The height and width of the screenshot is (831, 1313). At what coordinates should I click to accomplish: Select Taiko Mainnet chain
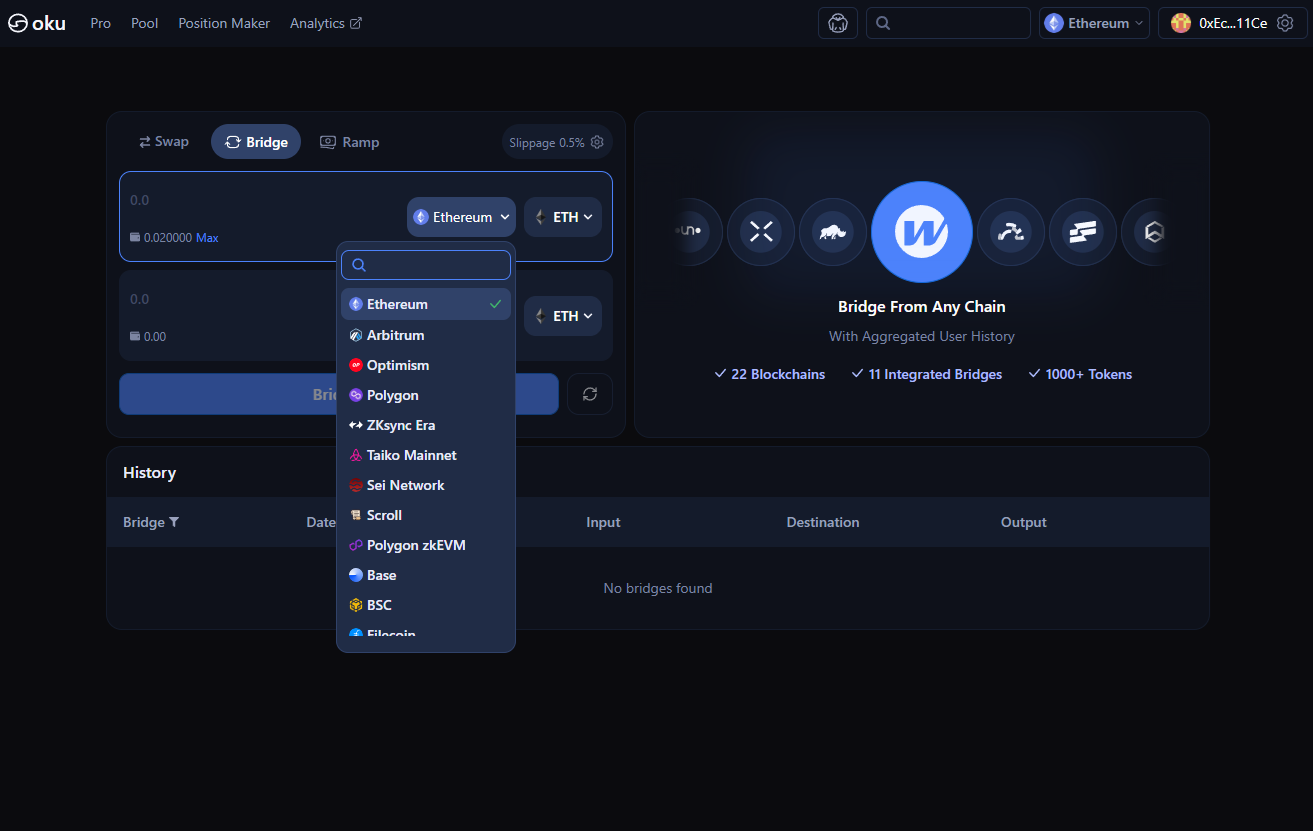[x=426, y=455]
